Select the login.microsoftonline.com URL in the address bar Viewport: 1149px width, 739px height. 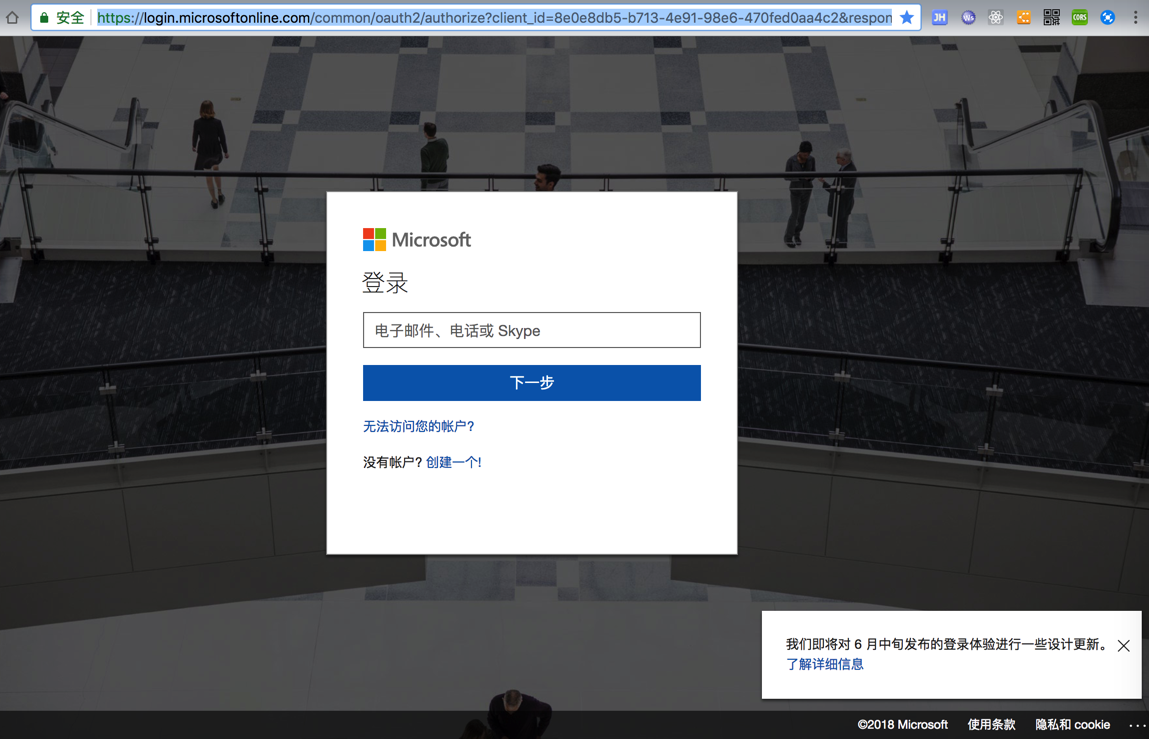[495, 18]
